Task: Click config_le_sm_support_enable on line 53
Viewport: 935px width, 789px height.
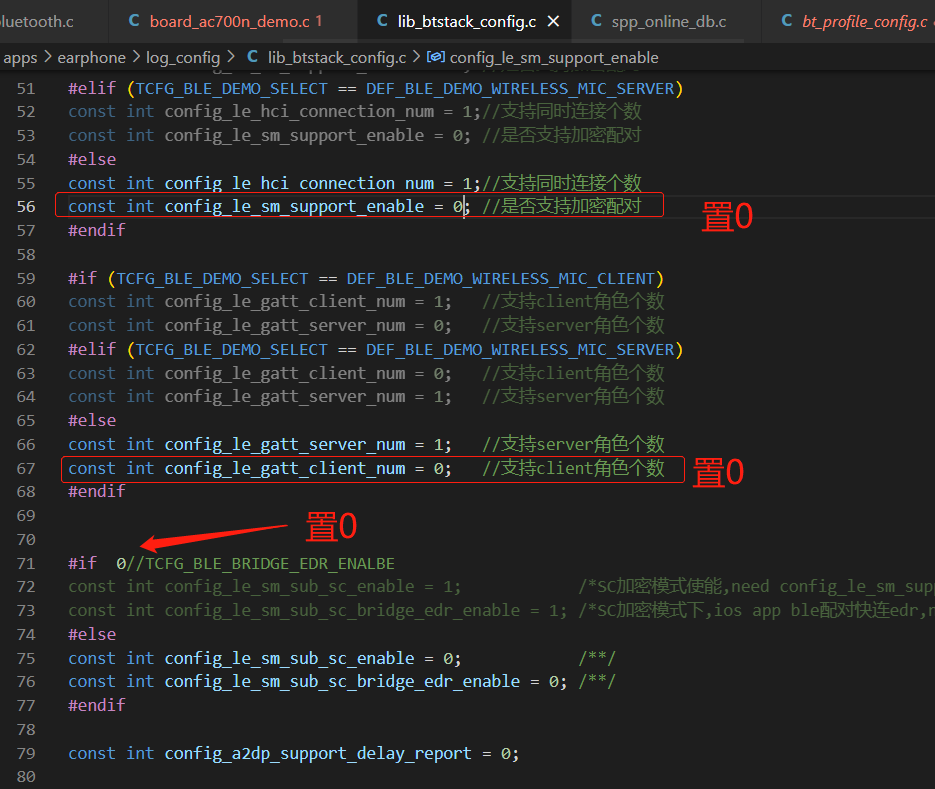Action: pyautogui.click(x=295, y=135)
